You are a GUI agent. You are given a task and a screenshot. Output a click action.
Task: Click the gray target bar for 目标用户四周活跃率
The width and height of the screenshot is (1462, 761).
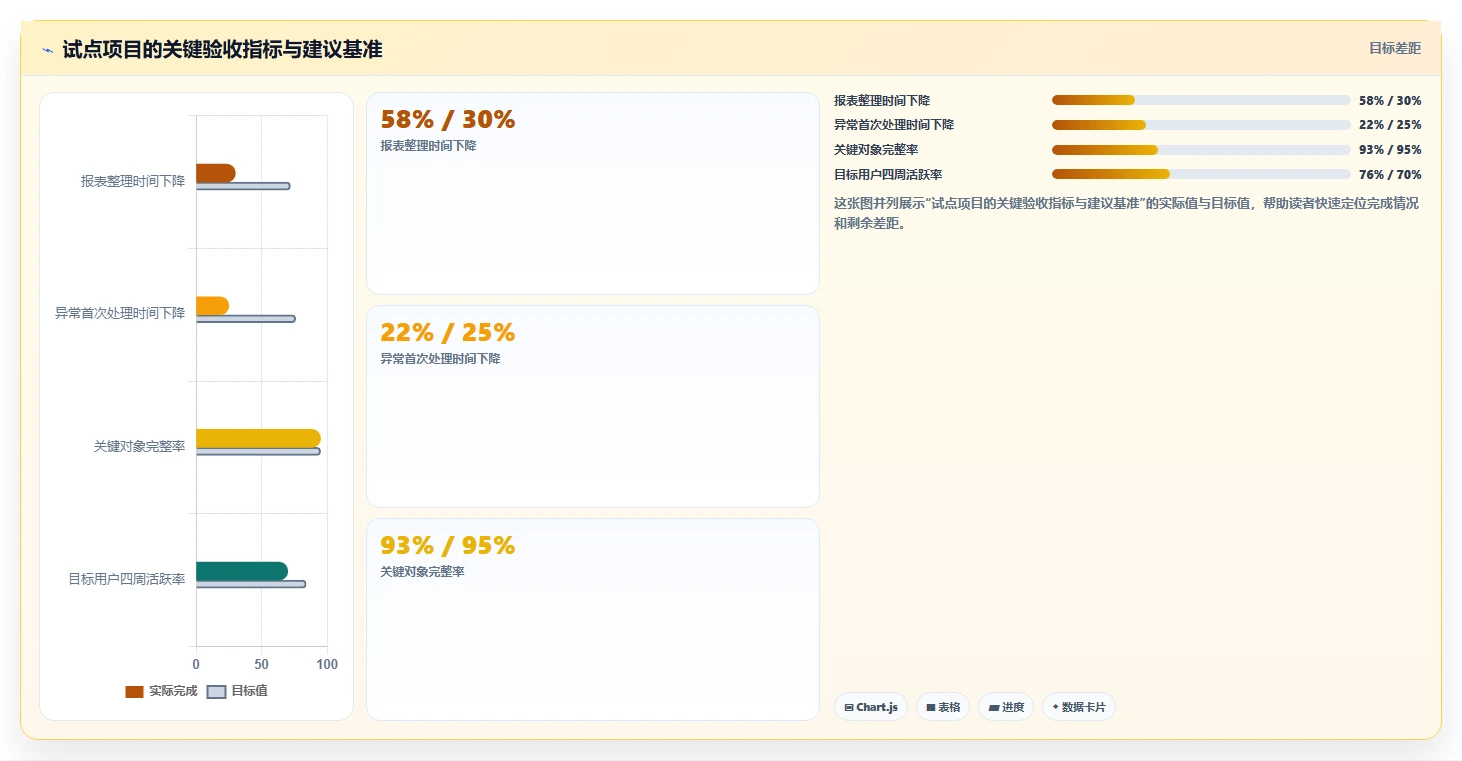tap(251, 584)
